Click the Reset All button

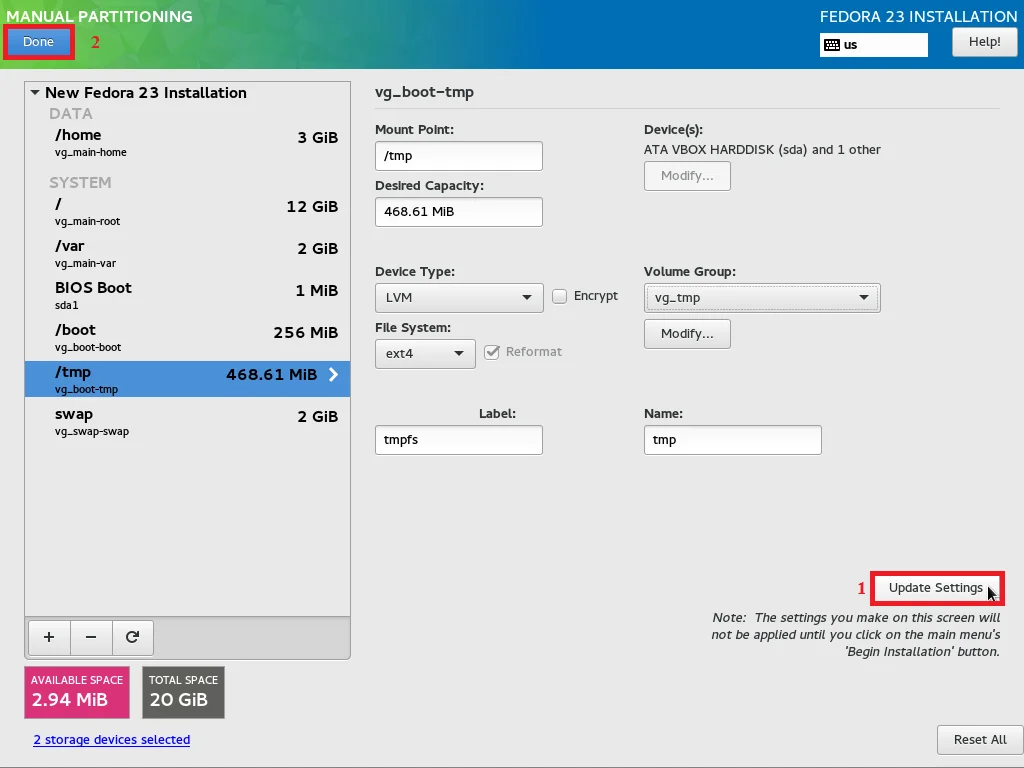980,740
